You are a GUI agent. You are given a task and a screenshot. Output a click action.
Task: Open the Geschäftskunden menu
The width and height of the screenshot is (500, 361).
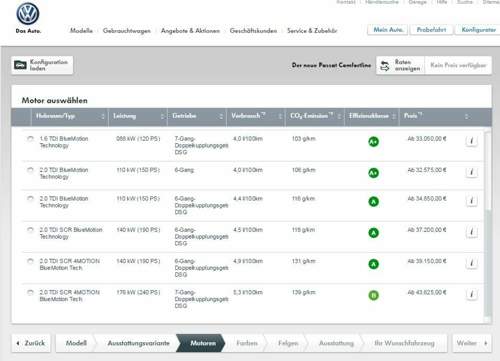coord(253,31)
